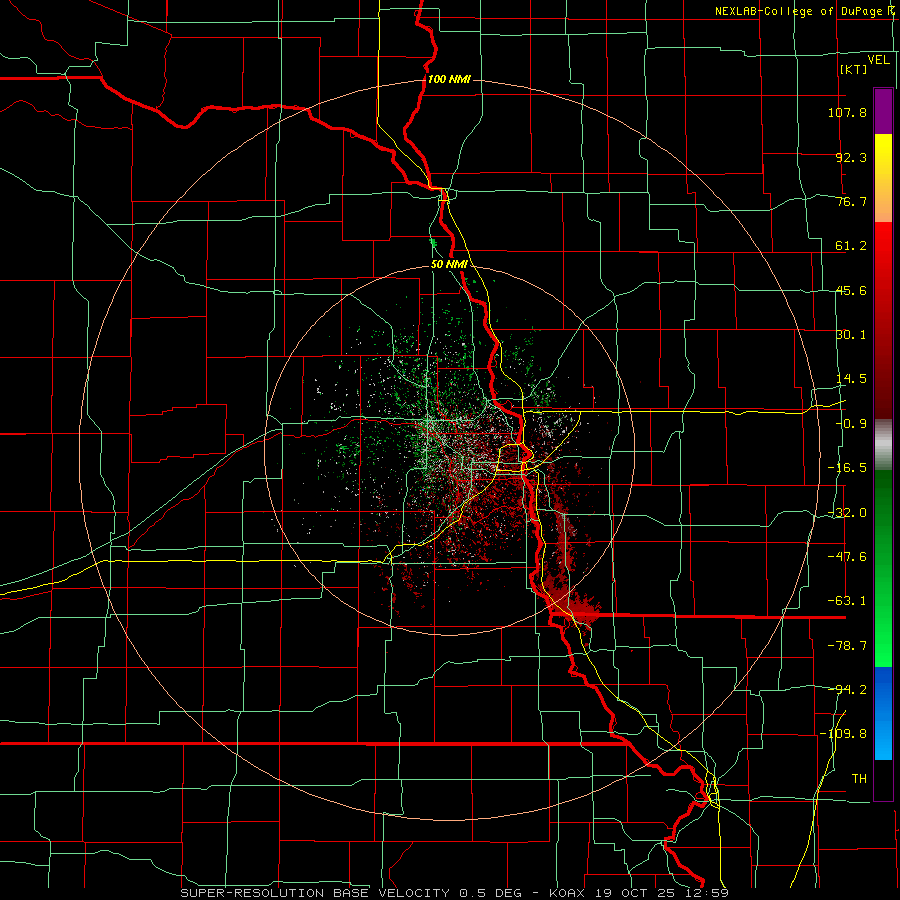Click the 100 NMI range ring label
Screen dimensions: 900x900
coord(449,79)
